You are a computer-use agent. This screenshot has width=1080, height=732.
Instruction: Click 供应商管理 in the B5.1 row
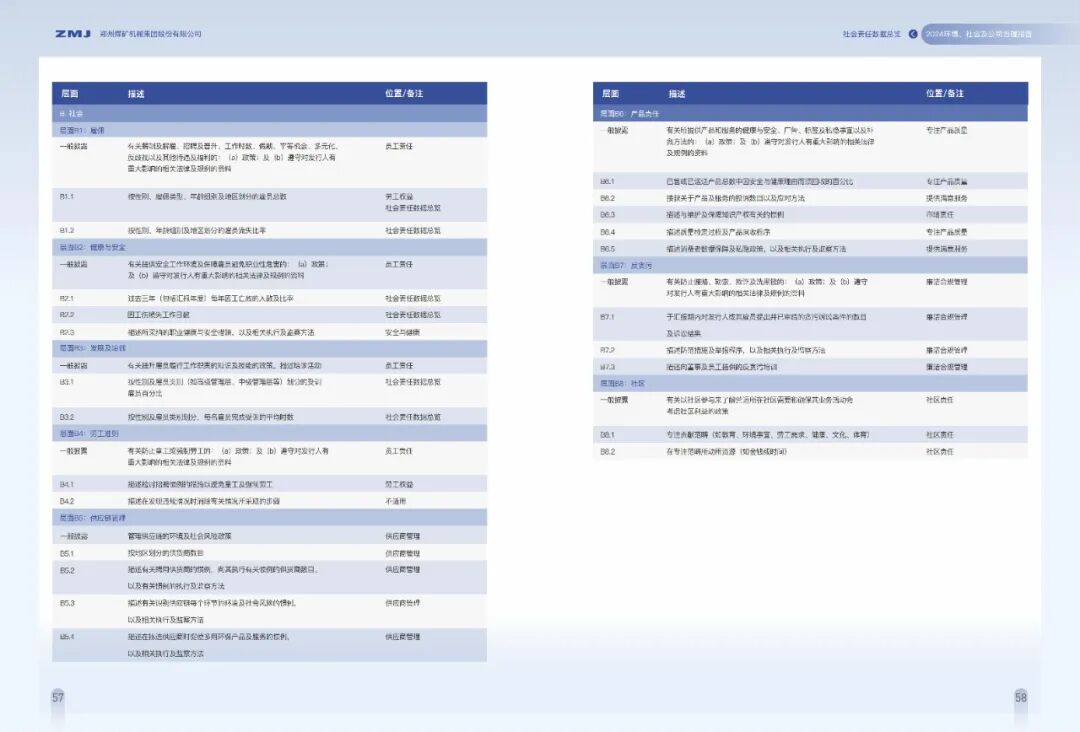402,554
